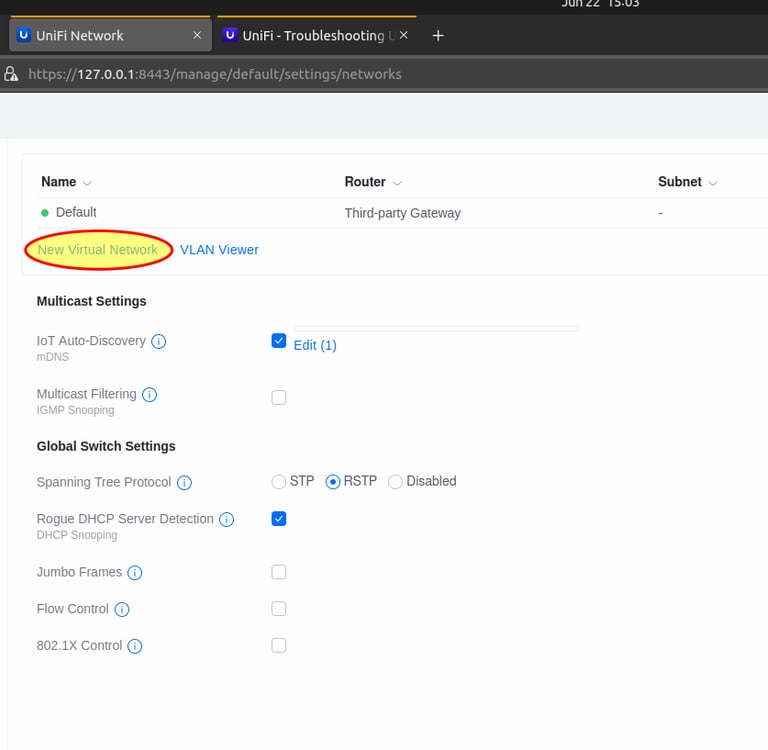Uncheck the IoT Auto-Discovery checkbox
The width and height of the screenshot is (768, 750).
tap(279, 340)
